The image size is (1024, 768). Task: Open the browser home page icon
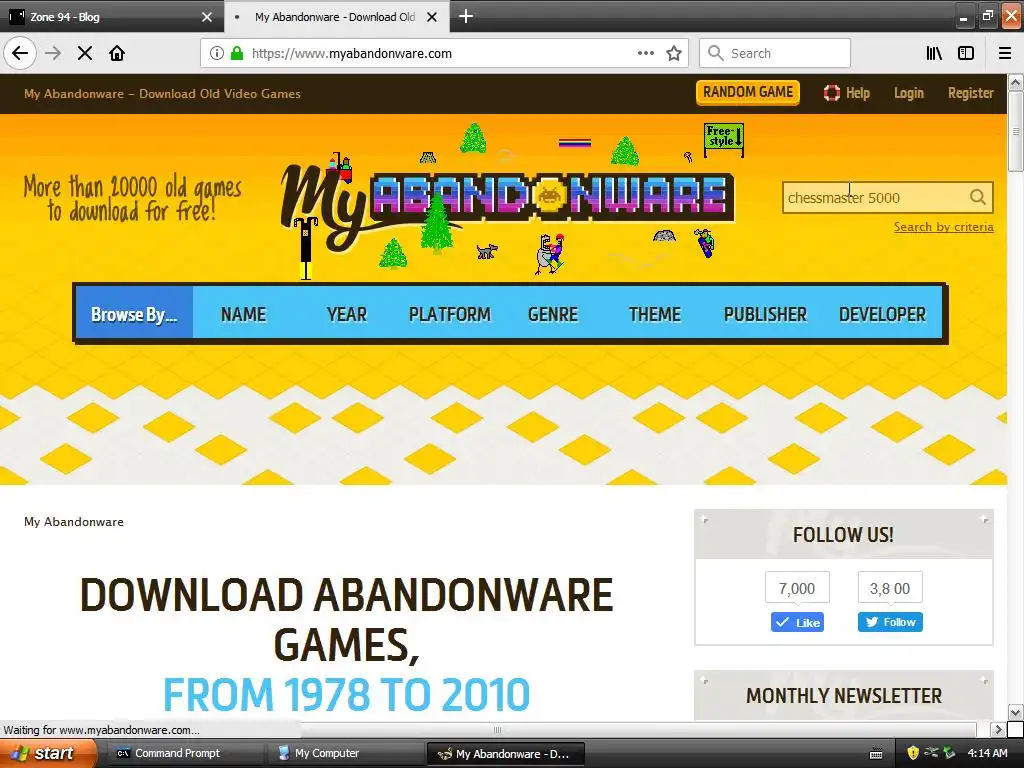point(117,53)
